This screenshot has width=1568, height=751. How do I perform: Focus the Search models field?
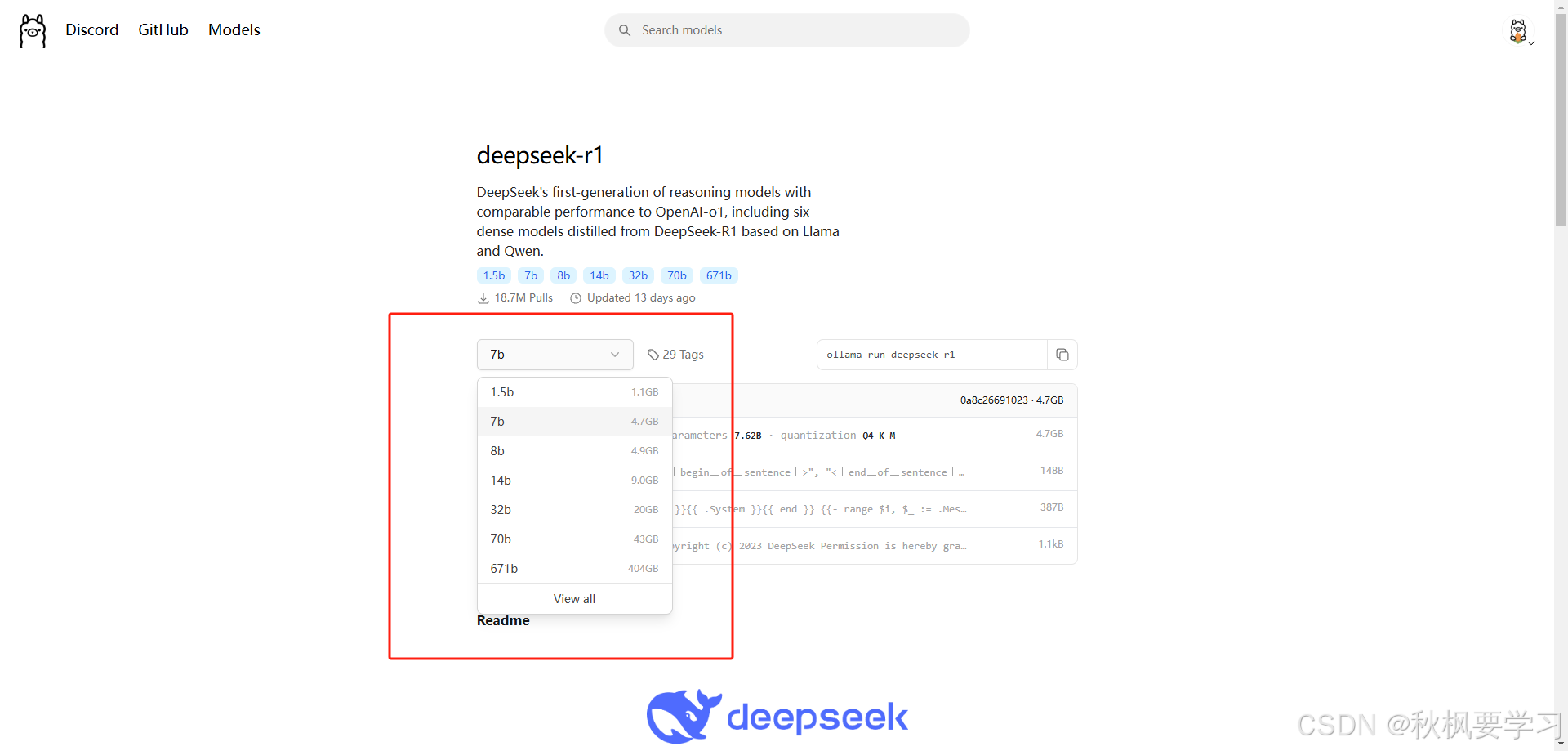[786, 30]
